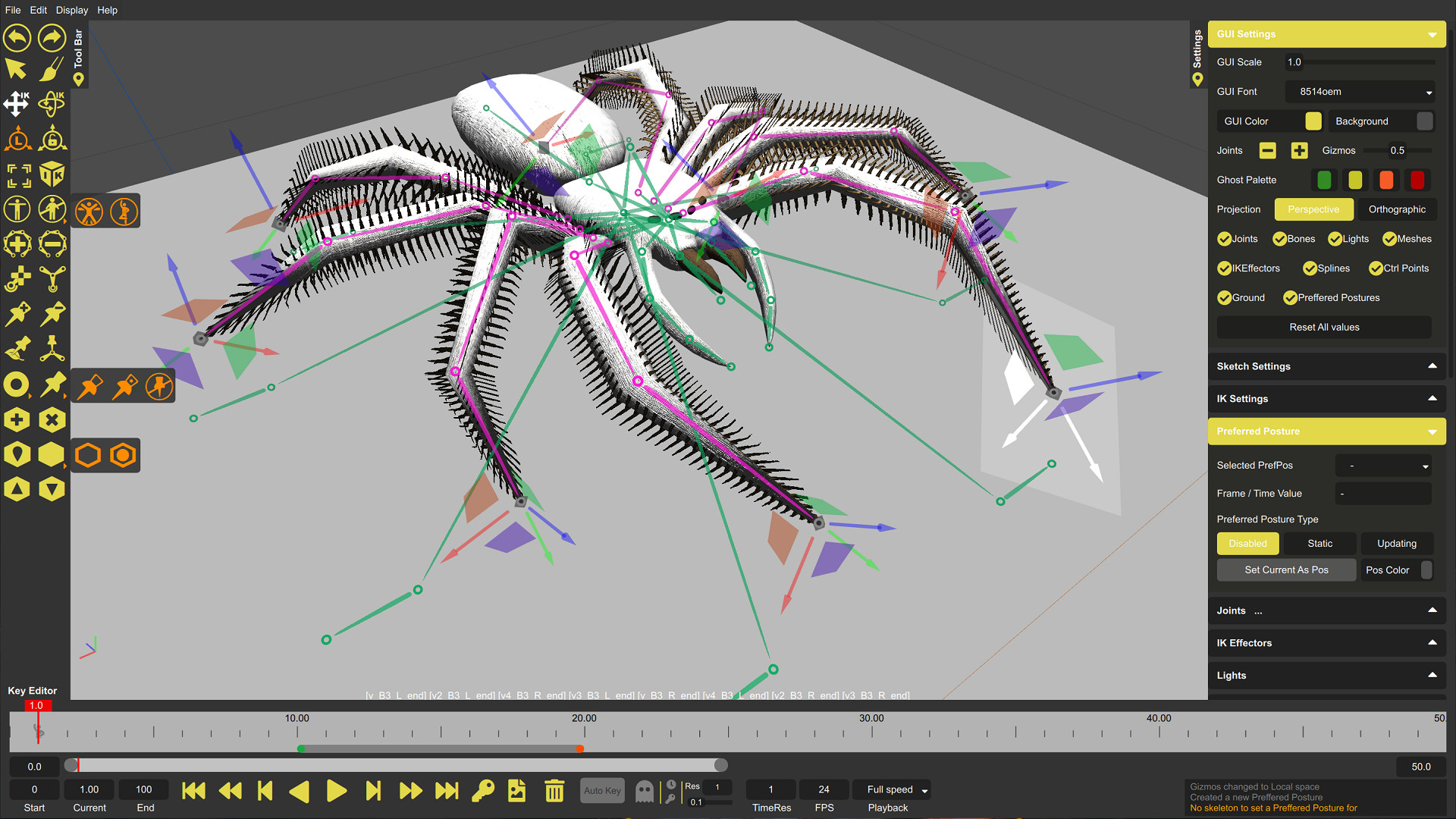The height and width of the screenshot is (819, 1456).
Task: Select the IK rotate tool
Action: pos(51,104)
